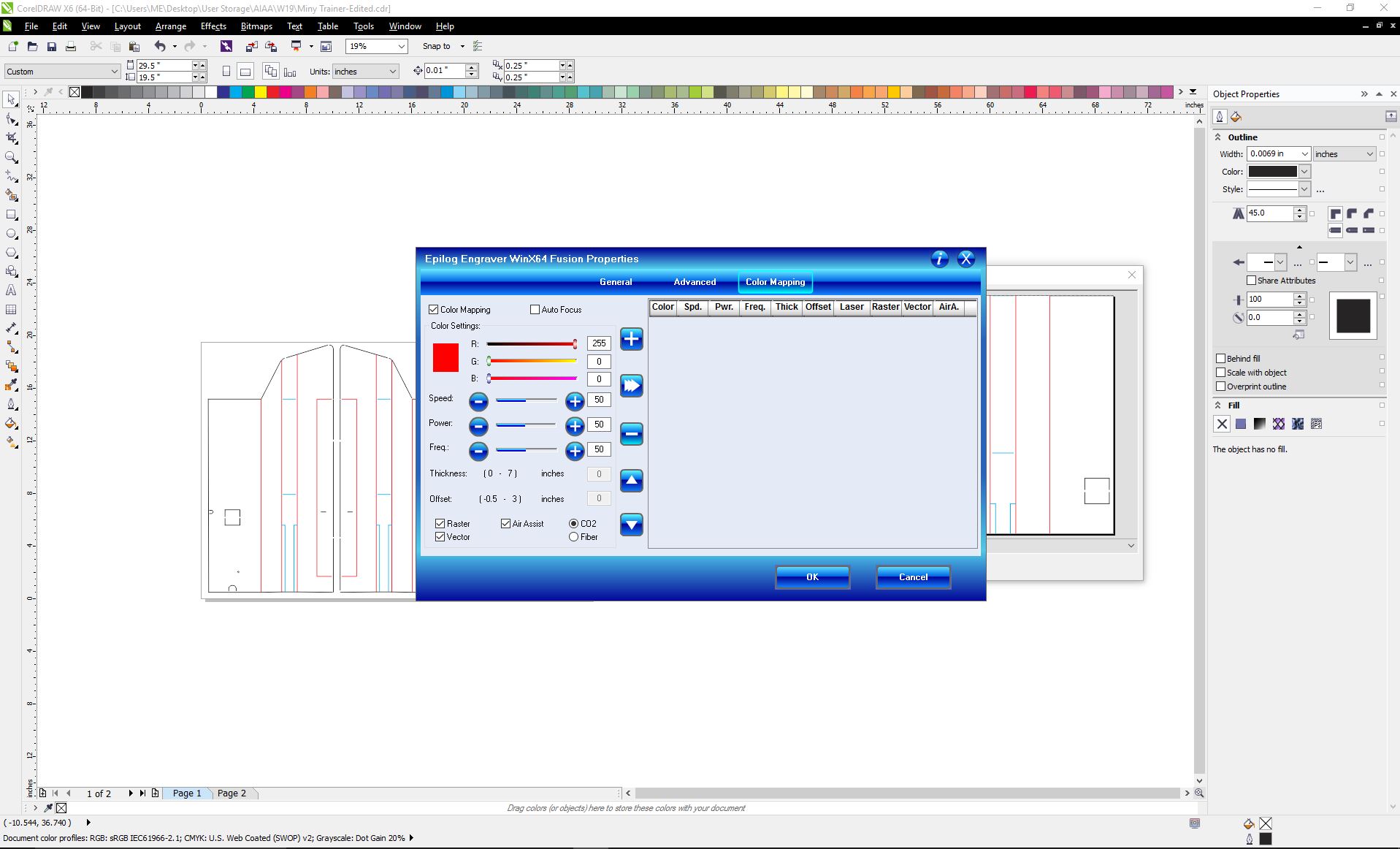Open outline Color dropdown

1304,172
